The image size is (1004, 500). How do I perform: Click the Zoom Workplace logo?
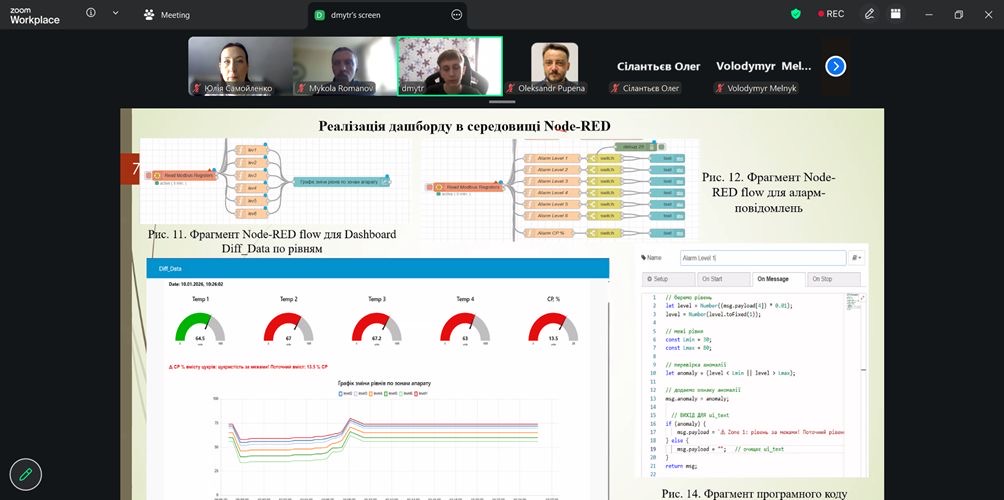tap(35, 14)
